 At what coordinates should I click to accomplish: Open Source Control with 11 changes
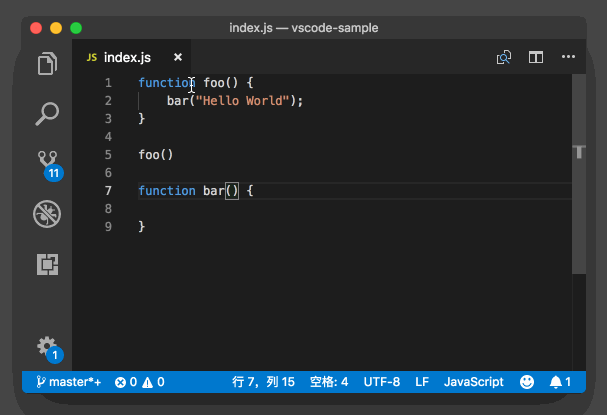(x=47, y=163)
